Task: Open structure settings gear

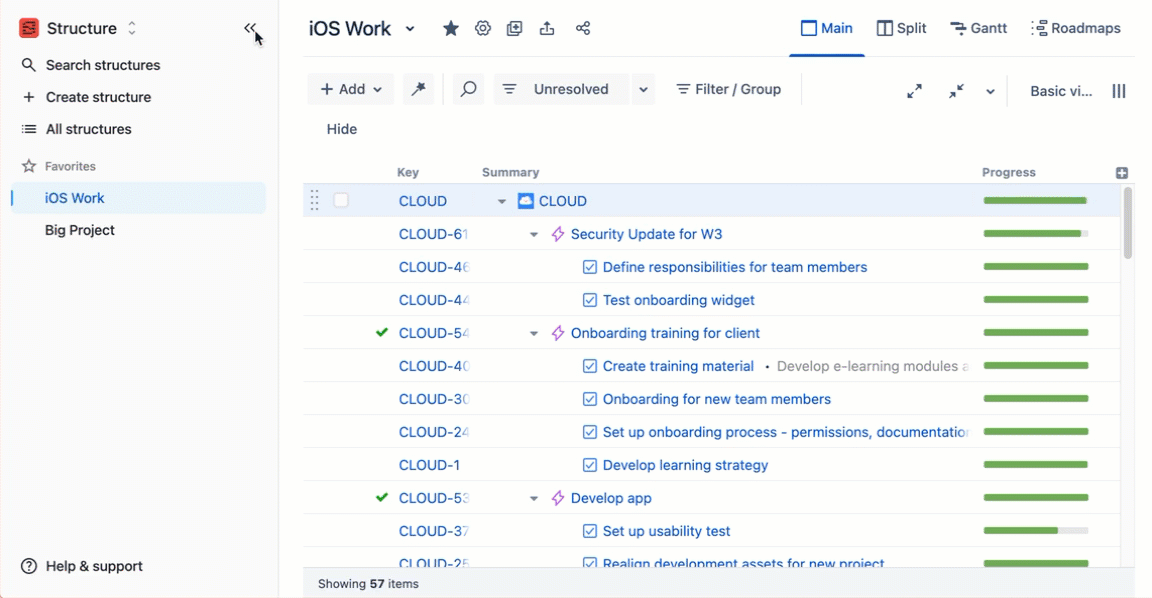Action: 482,28
